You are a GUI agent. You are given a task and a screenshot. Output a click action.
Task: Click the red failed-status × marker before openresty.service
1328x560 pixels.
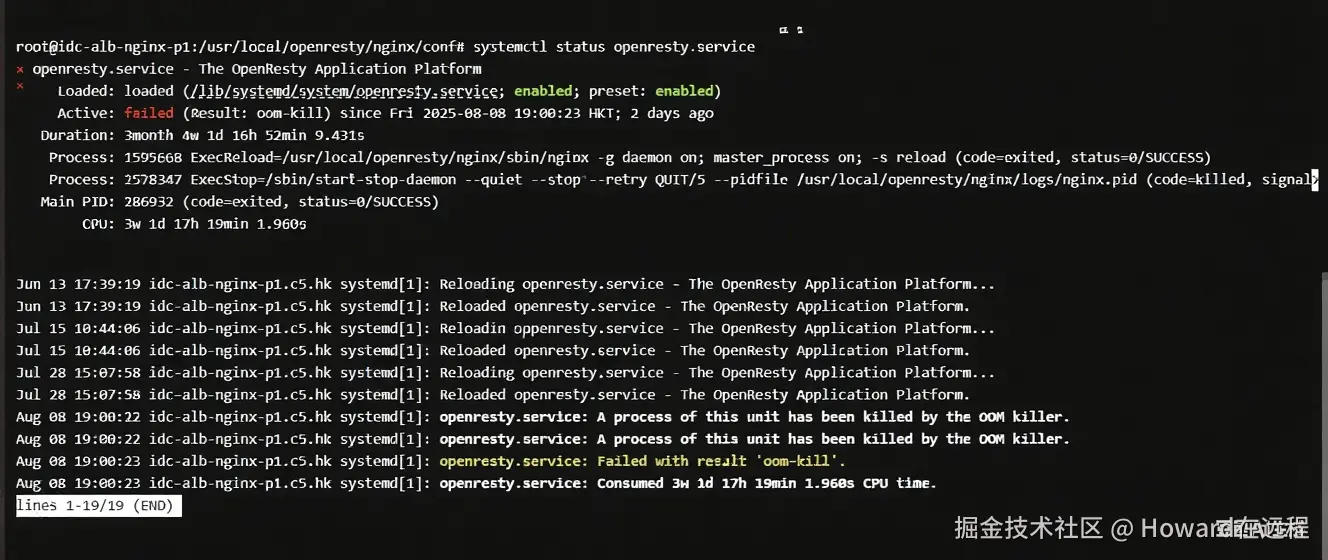point(20,70)
